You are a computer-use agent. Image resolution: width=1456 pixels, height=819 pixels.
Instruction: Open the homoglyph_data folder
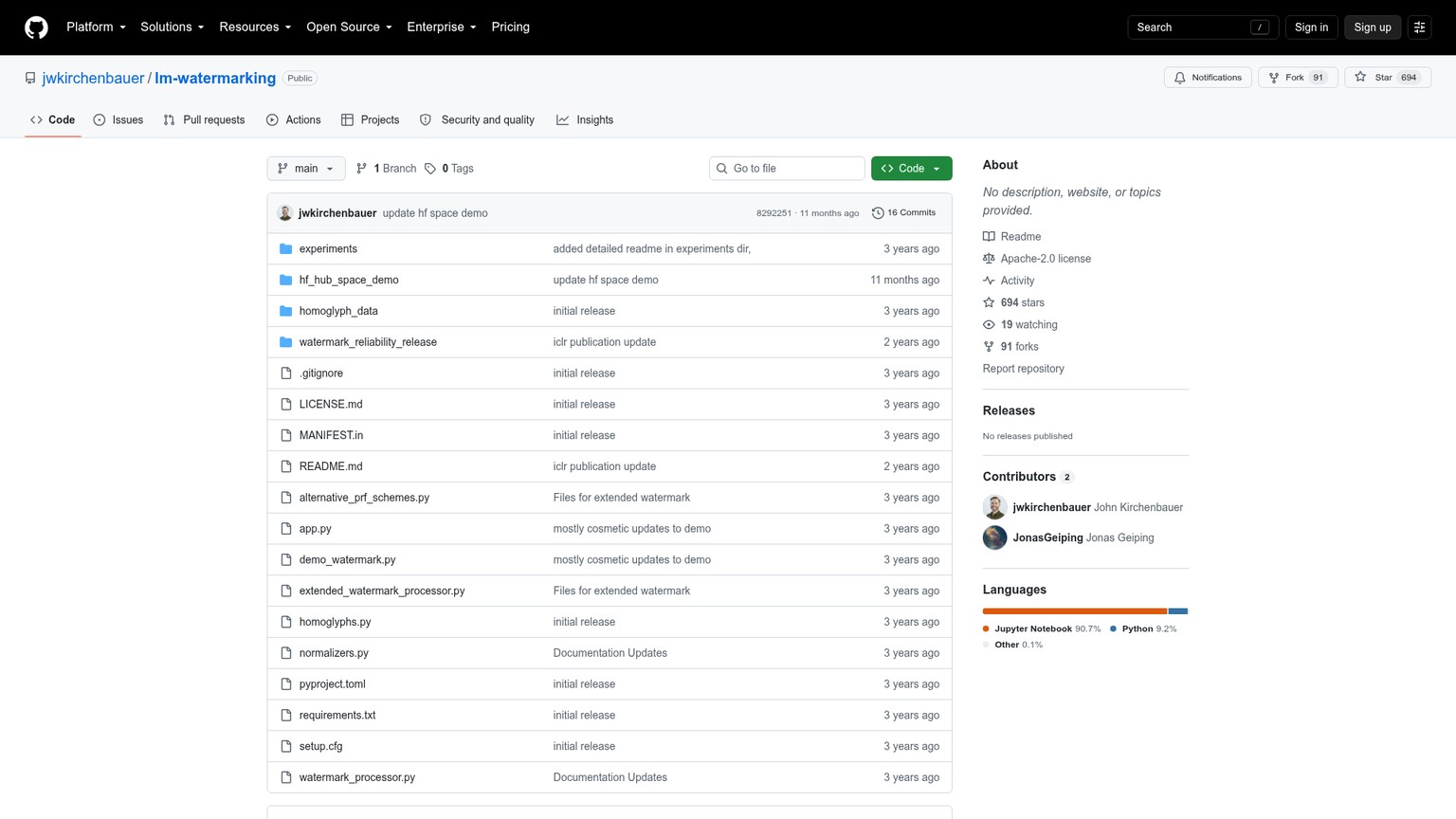(338, 311)
